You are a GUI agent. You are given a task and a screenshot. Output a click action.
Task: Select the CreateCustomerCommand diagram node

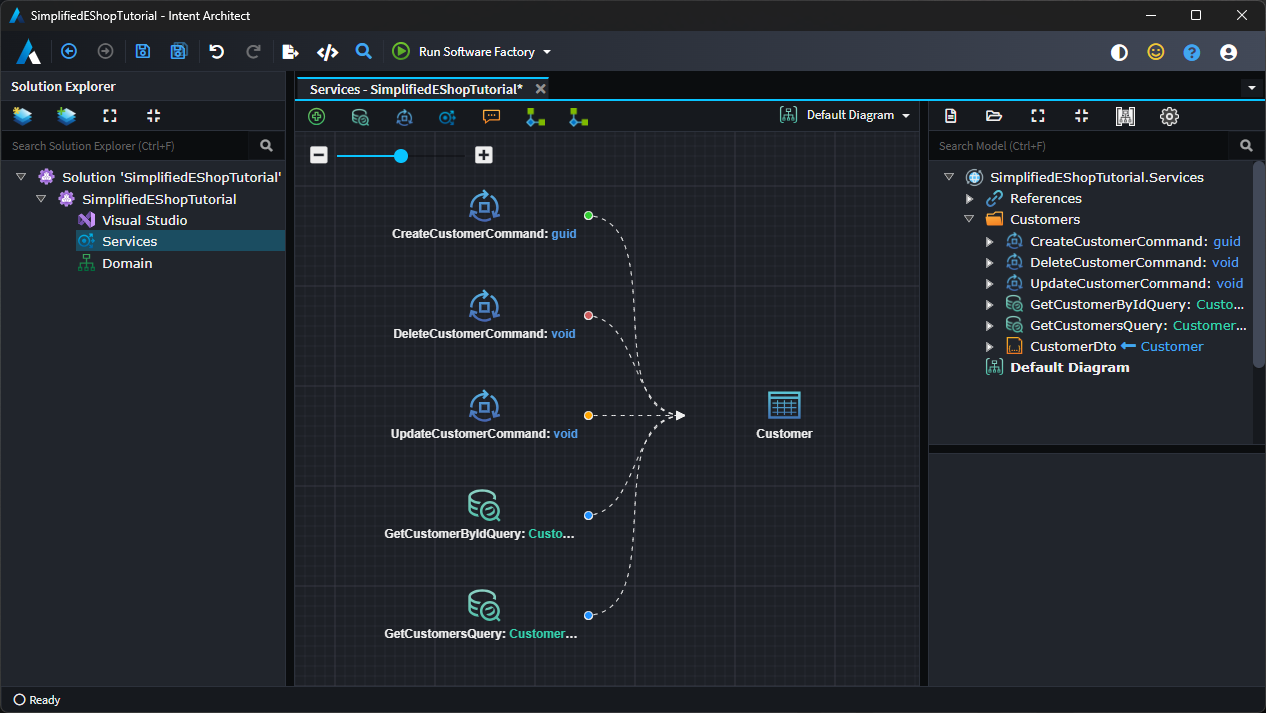(x=484, y=216)
